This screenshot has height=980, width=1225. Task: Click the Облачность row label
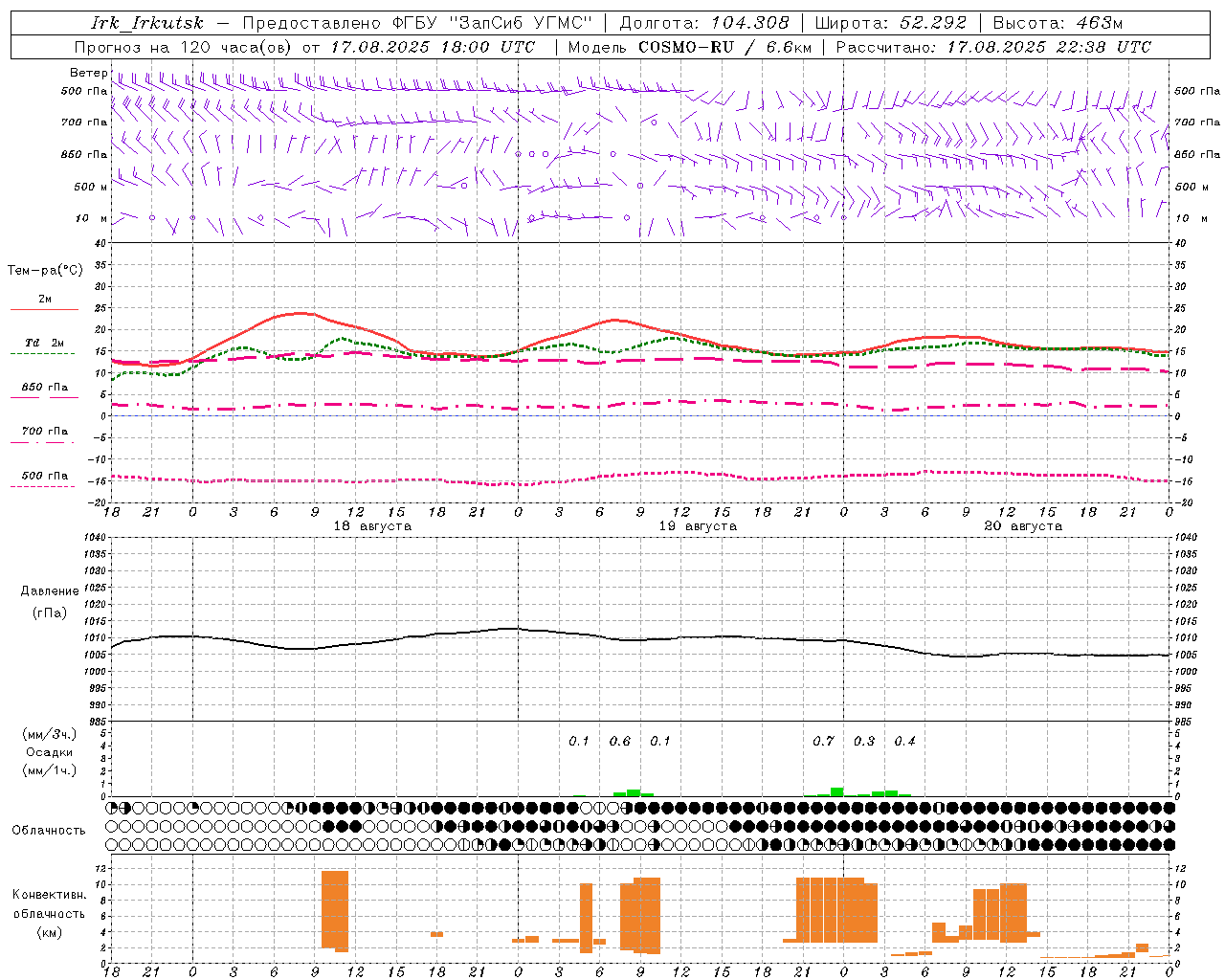[49, 831]
